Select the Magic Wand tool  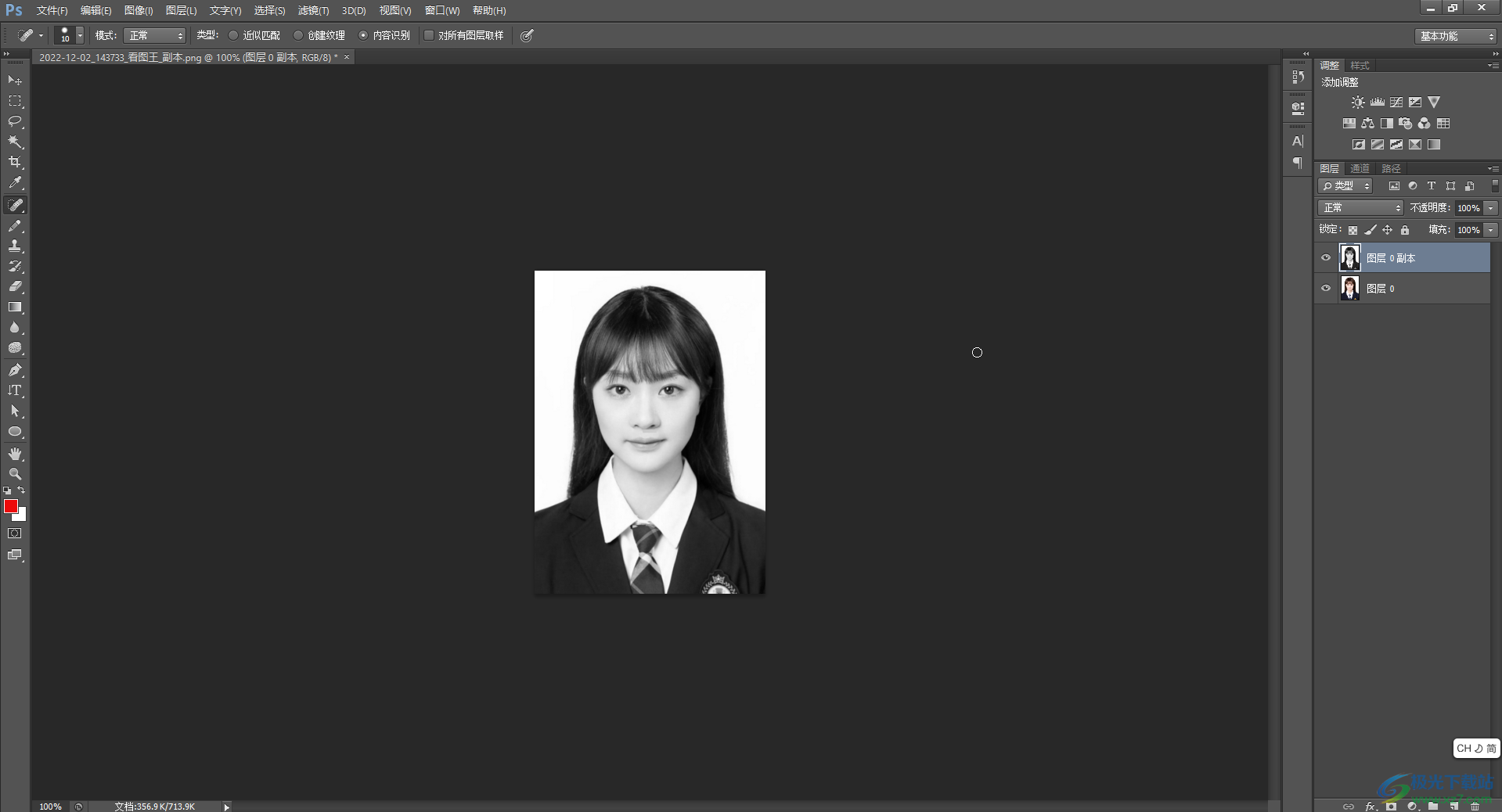coord(15,142)
